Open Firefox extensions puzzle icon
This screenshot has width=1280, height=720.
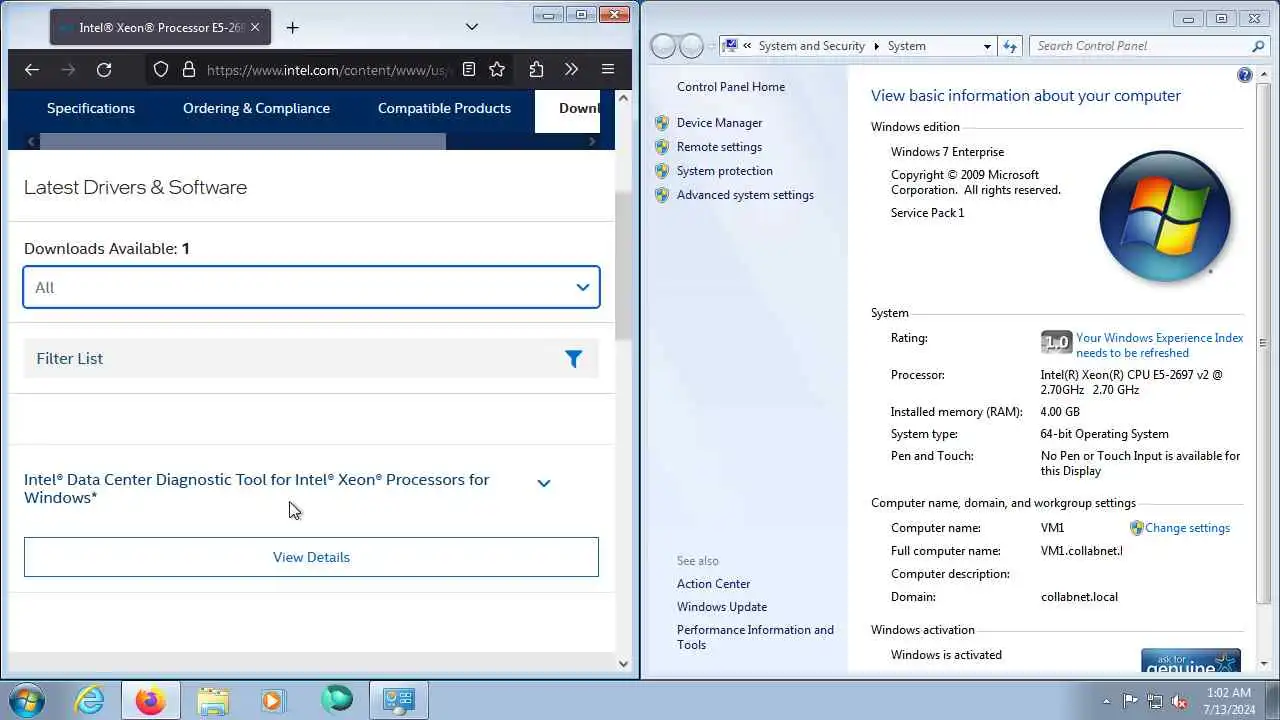pyautogui.click(x=536, y=70)
